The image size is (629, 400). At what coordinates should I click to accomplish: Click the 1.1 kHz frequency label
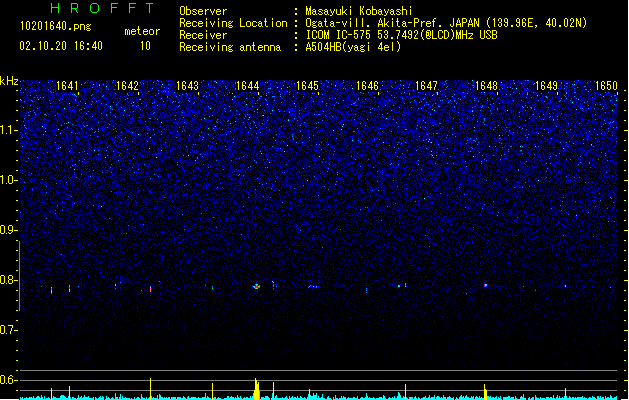tap(9, 130)
